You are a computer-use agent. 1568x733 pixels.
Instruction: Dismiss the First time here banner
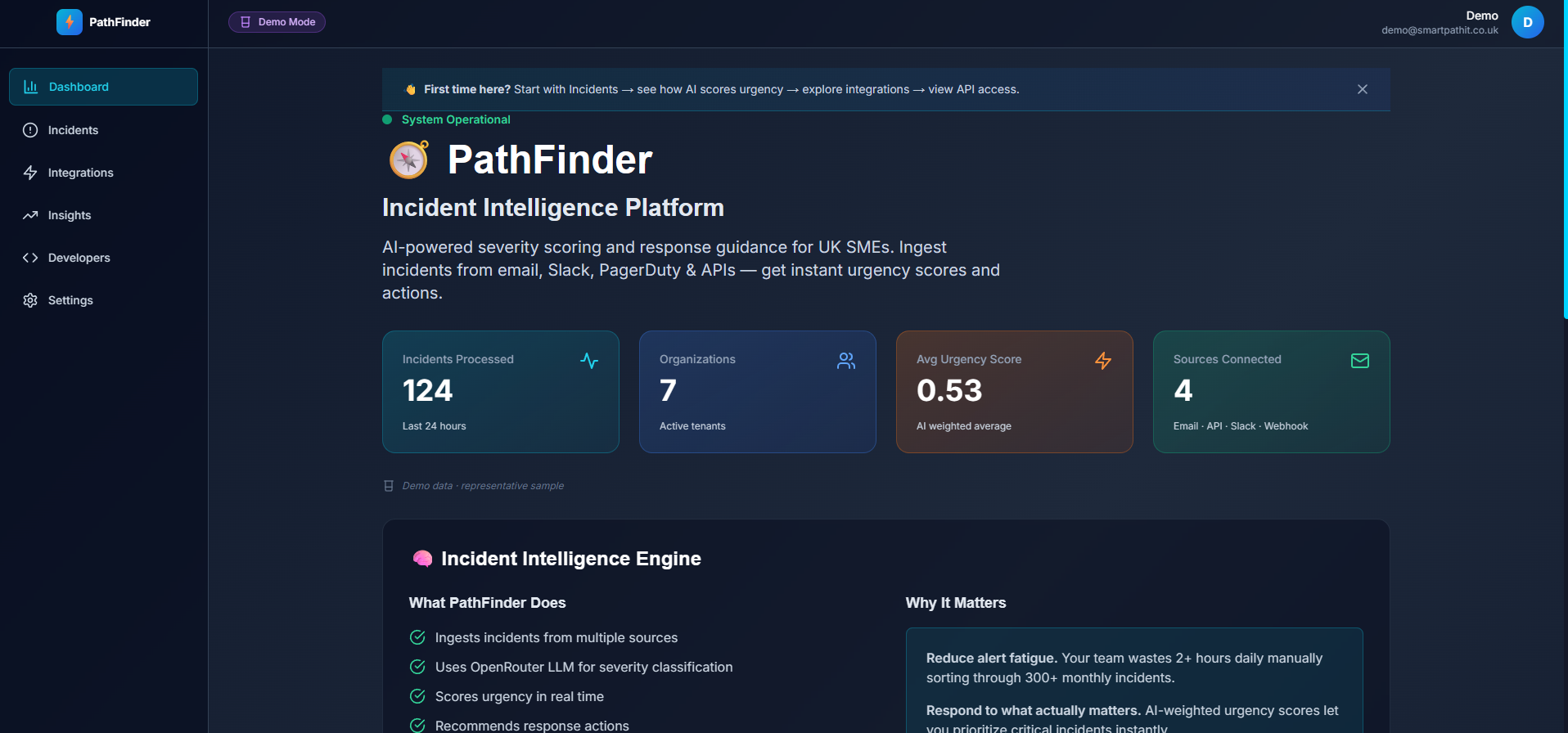(x=1363, y=89)
